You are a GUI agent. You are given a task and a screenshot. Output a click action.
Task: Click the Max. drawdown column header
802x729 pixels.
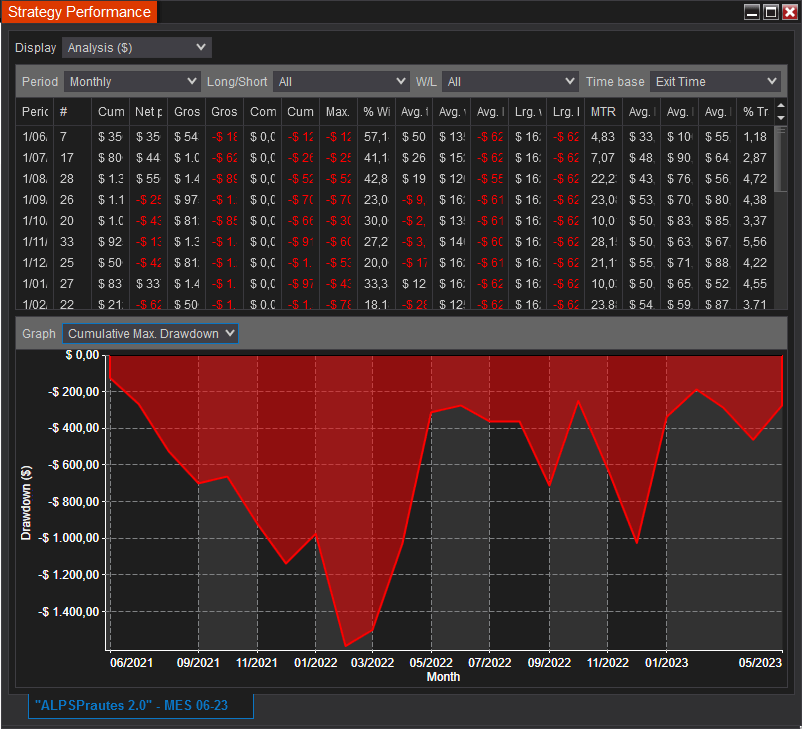pyautogui.click(x=338, y=112)
